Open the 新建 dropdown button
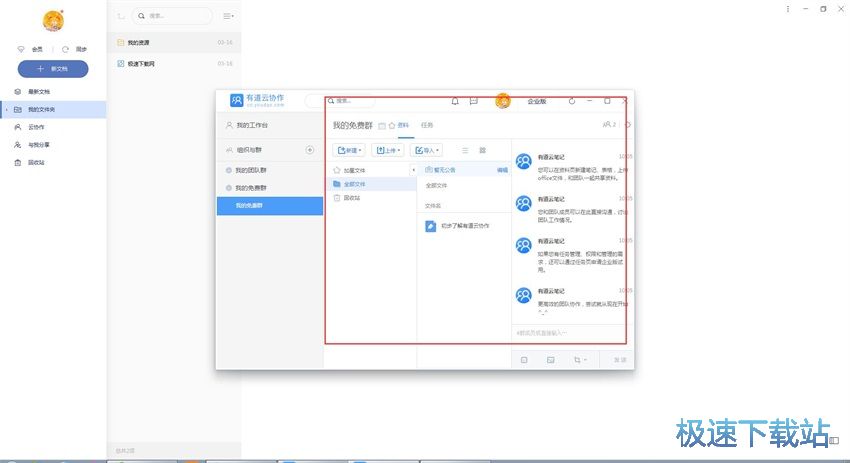 point(349,150)
